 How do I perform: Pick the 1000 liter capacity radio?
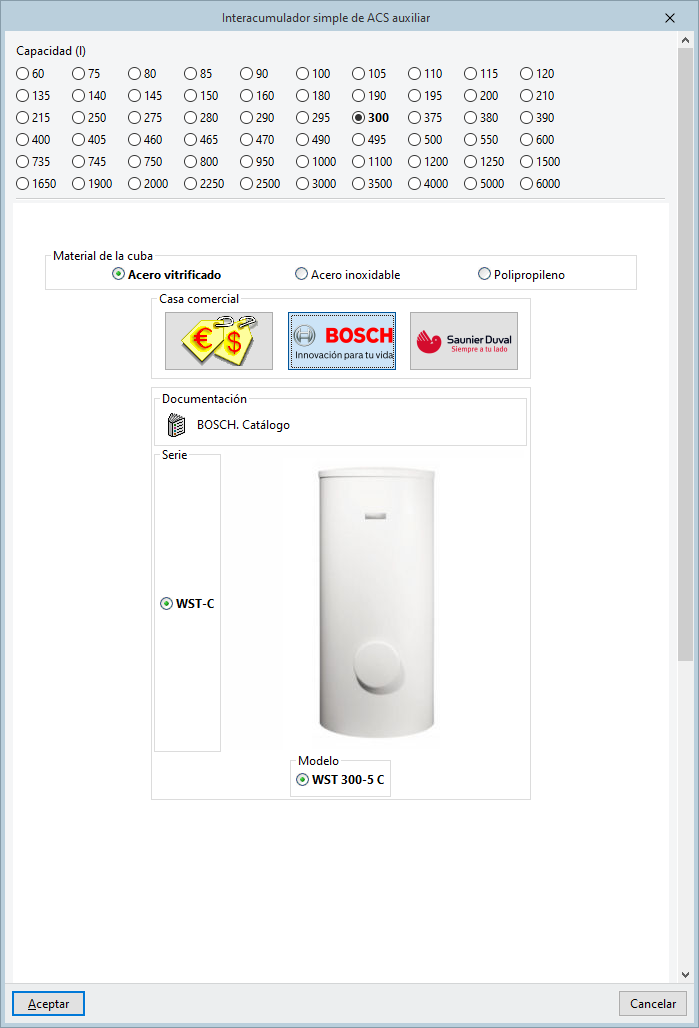coord(316,161)
